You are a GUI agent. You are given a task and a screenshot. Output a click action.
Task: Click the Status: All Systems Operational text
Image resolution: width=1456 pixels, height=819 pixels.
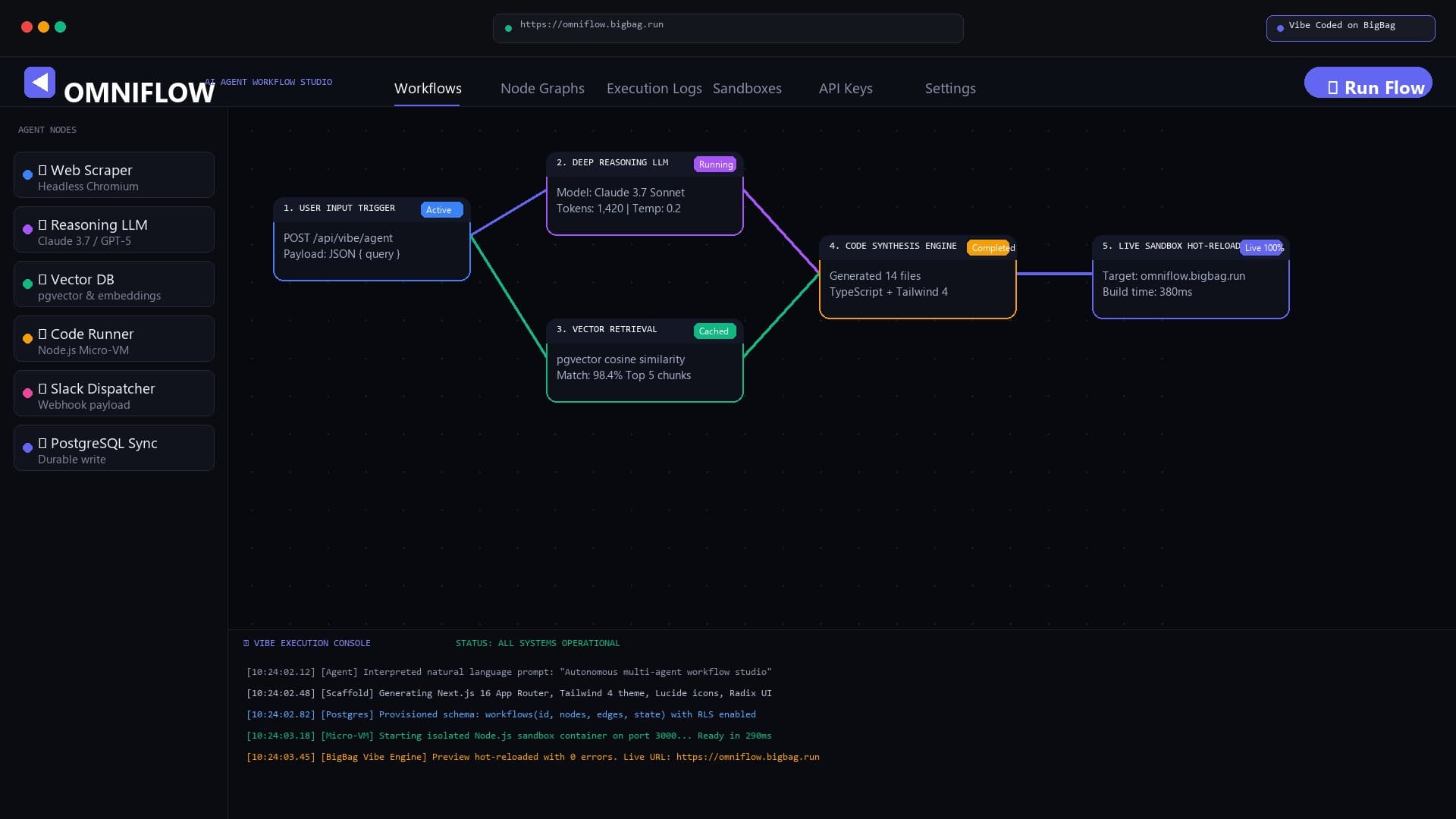tap(538, 643)
